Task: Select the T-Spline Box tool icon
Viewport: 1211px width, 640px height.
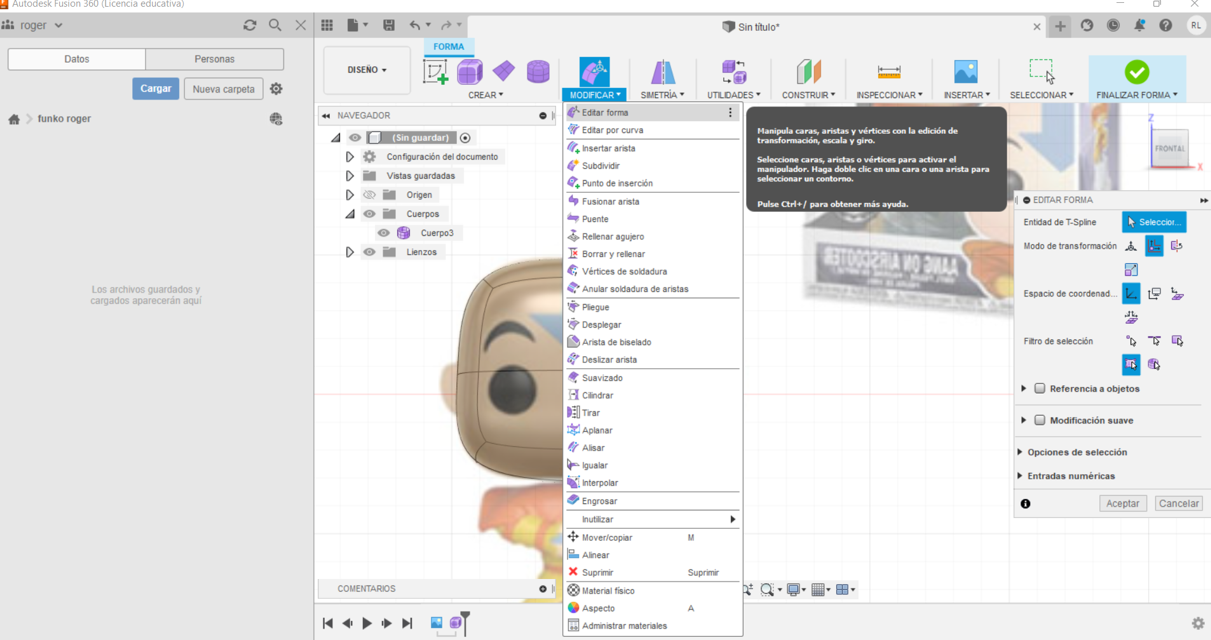Action: [470, 71]
